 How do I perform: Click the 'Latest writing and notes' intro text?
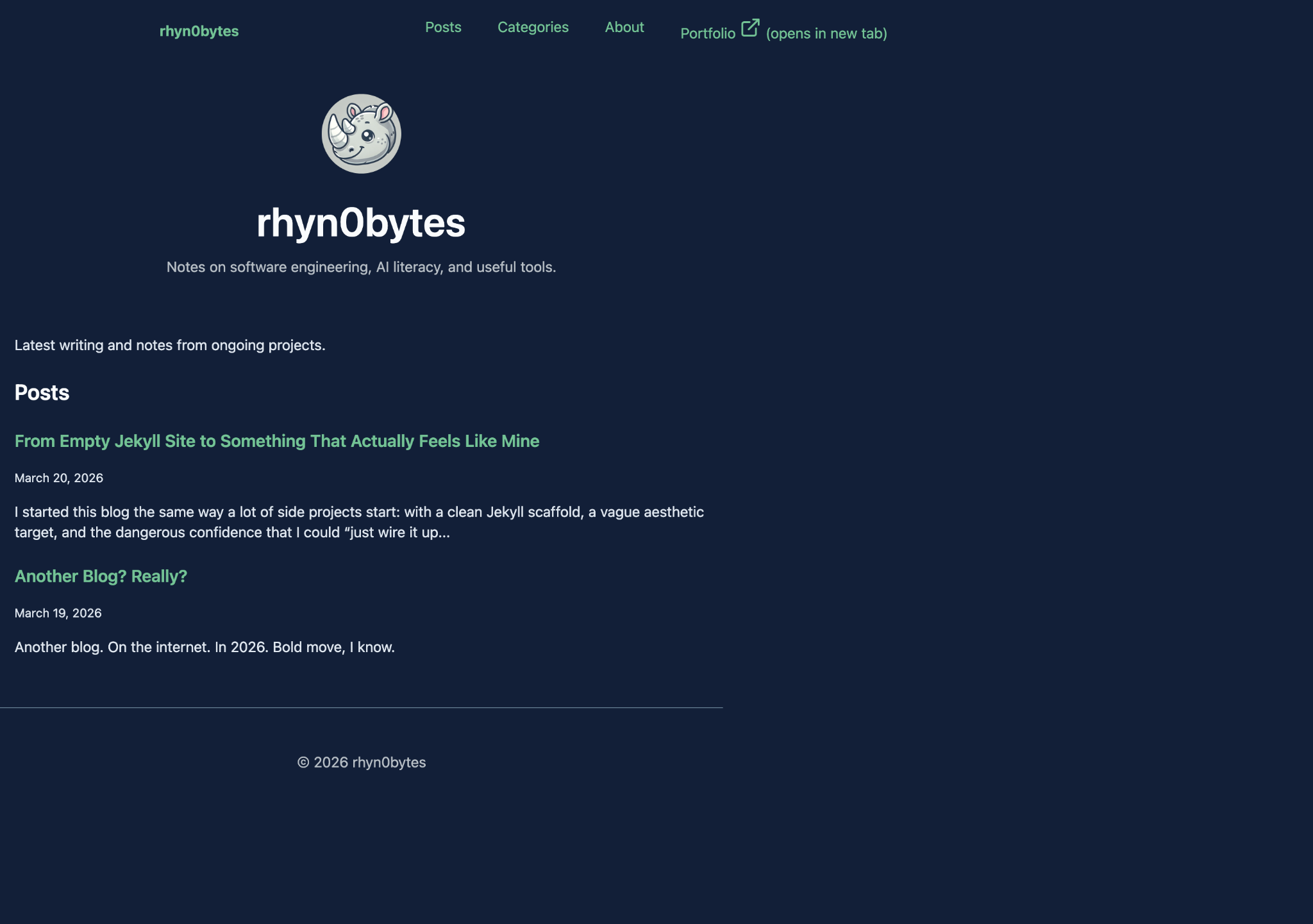[170, 345]
